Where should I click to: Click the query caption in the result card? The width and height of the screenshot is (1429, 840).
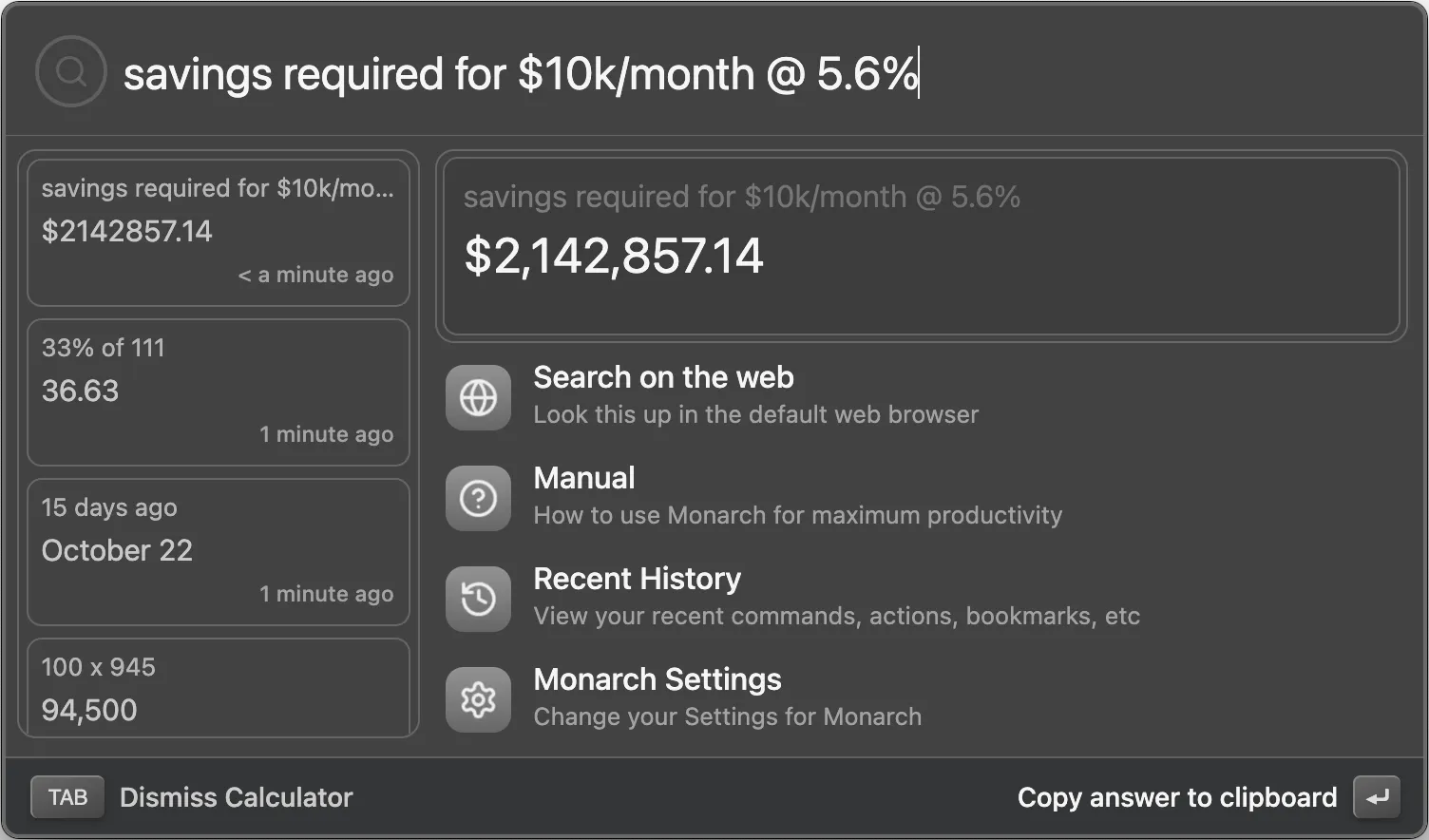741,197
